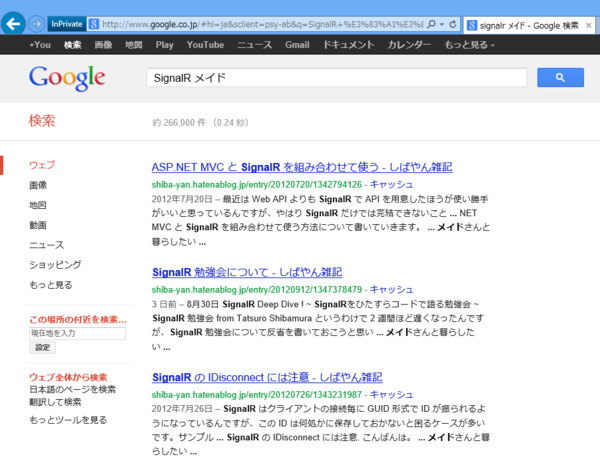Click the 20120726/1343231987 green URL text

tap(257, 395)
